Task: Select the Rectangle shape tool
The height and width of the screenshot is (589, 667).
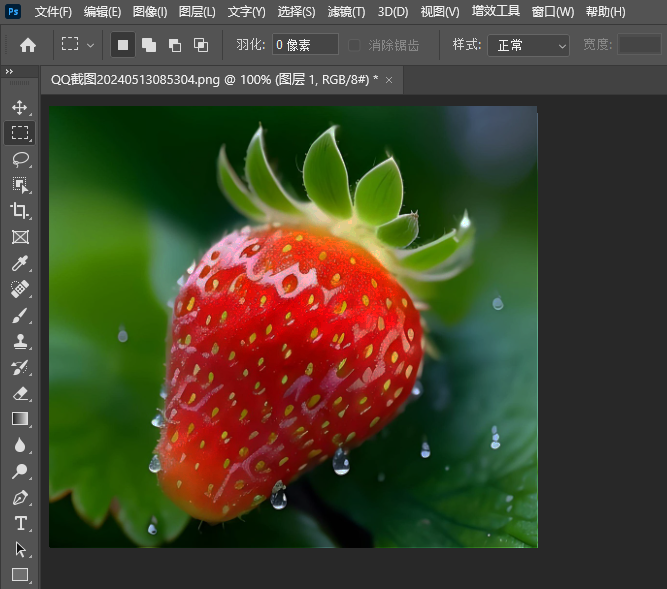Action: 20,575
